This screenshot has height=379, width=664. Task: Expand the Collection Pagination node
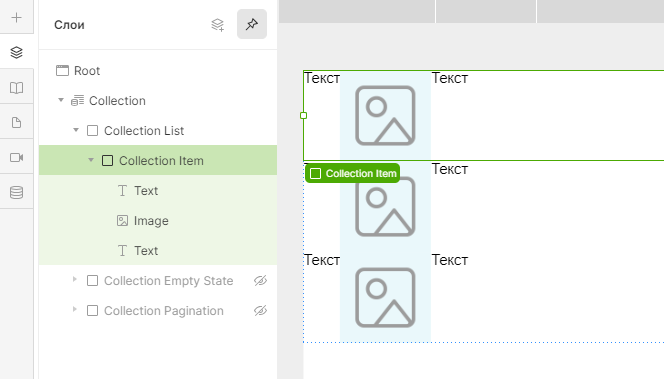point(75,310)
